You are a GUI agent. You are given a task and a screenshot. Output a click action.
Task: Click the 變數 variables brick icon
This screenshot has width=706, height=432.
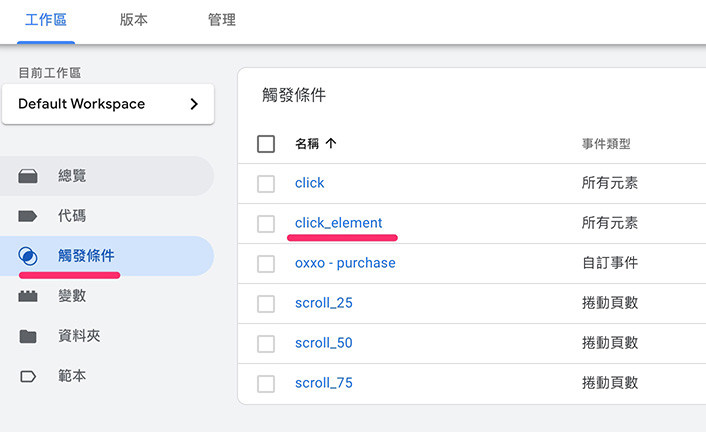coord(28,296)
